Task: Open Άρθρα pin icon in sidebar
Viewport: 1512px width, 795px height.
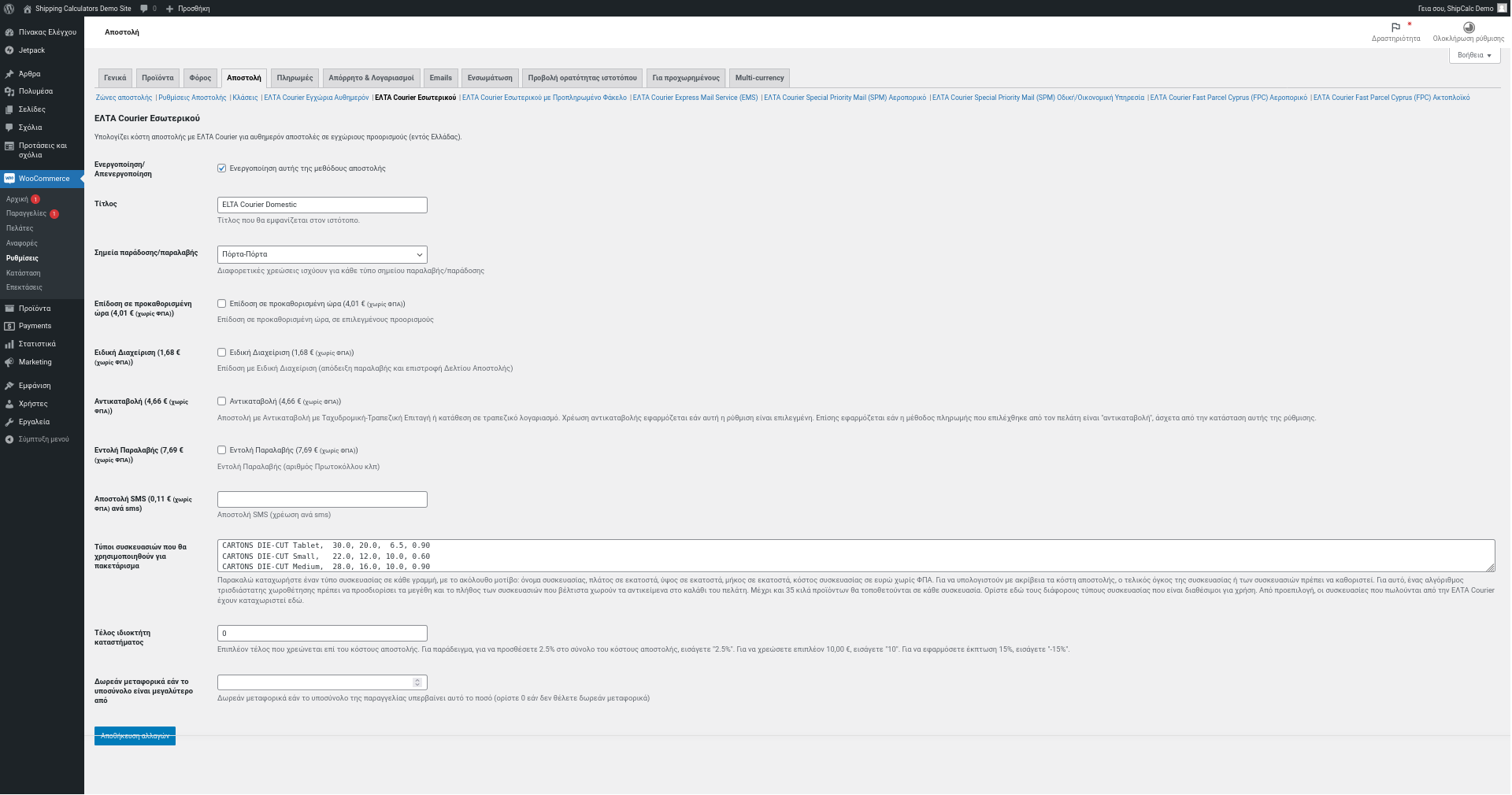Action: click(x=9, y=74)
